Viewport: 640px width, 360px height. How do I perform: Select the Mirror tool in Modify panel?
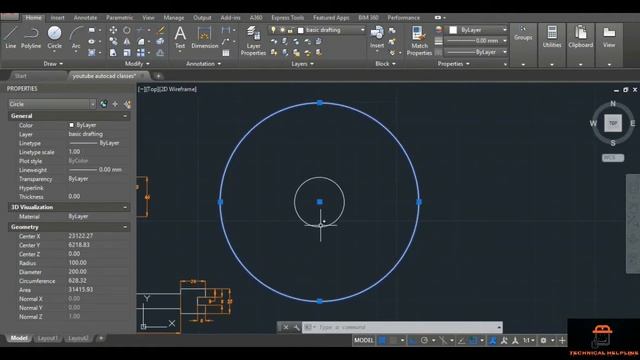point(127,41)
